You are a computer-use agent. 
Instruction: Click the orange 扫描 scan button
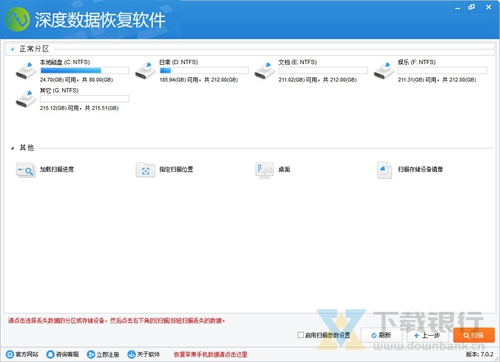474,335
